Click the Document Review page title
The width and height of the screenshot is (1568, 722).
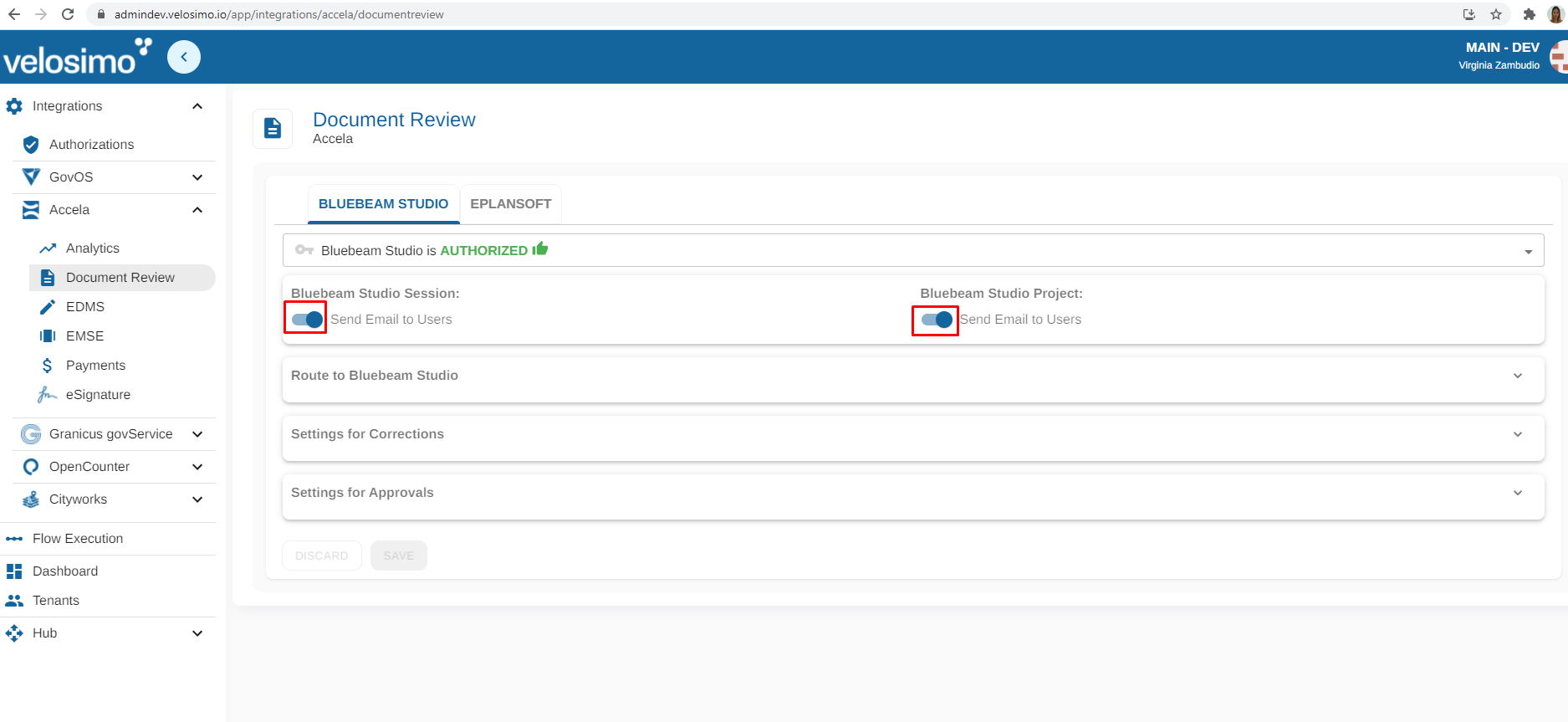(394, 120)
